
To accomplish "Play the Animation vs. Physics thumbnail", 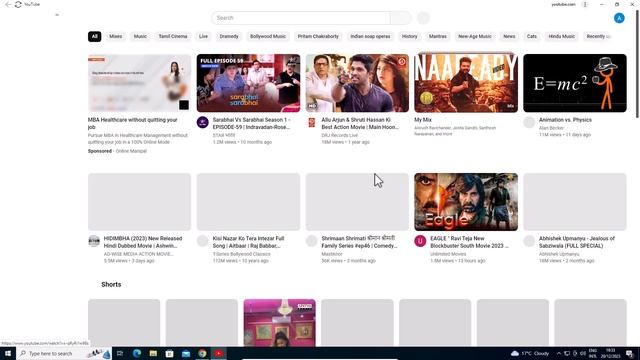I will coord(575,83).
